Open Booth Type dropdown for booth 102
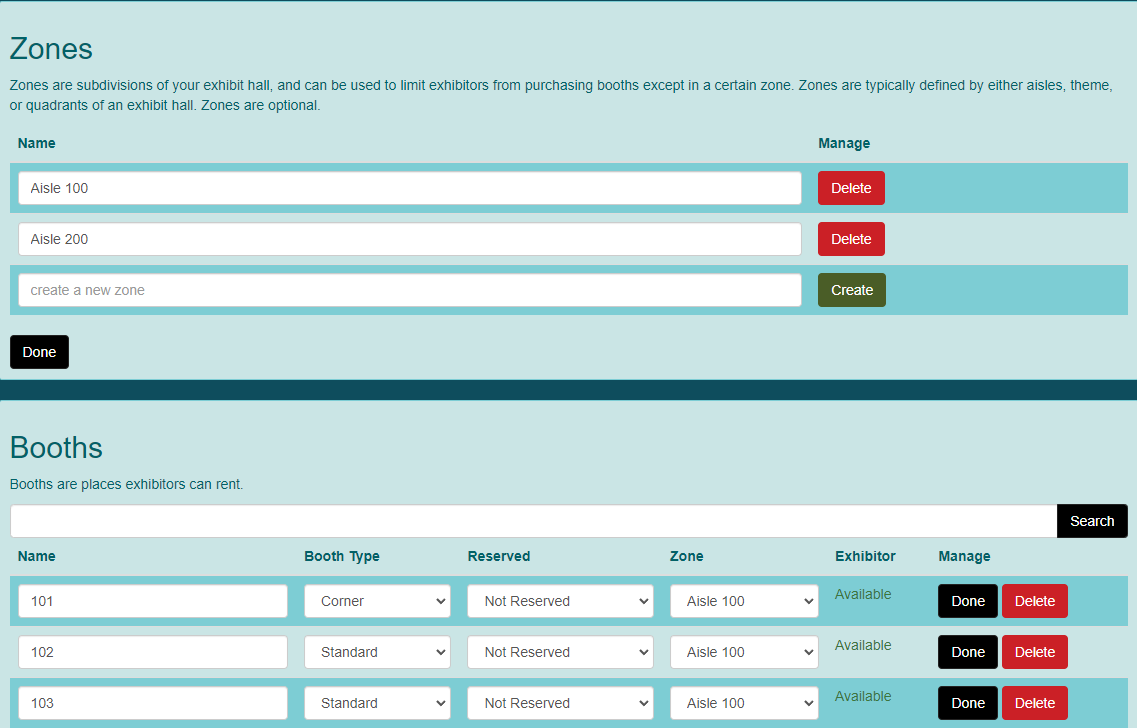Viewport: 1137px width, 728px height. click(x=377, y=652)
